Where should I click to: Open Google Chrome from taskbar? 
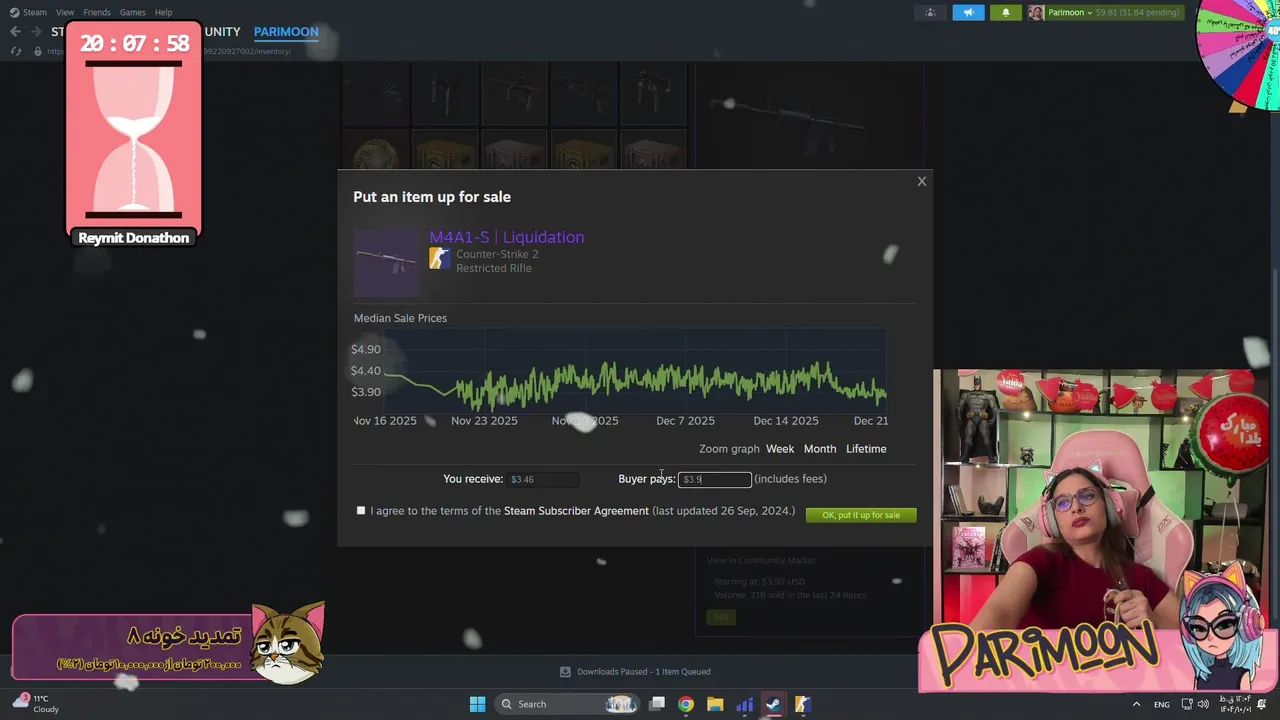[x=686, y=704]
